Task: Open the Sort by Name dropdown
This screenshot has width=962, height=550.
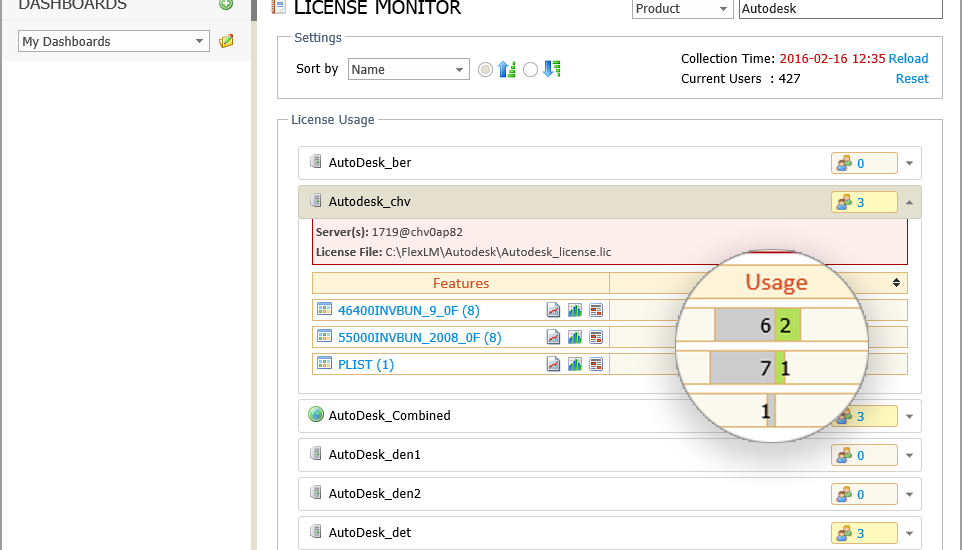Action: pyautogui.click(x=409, y=69)
